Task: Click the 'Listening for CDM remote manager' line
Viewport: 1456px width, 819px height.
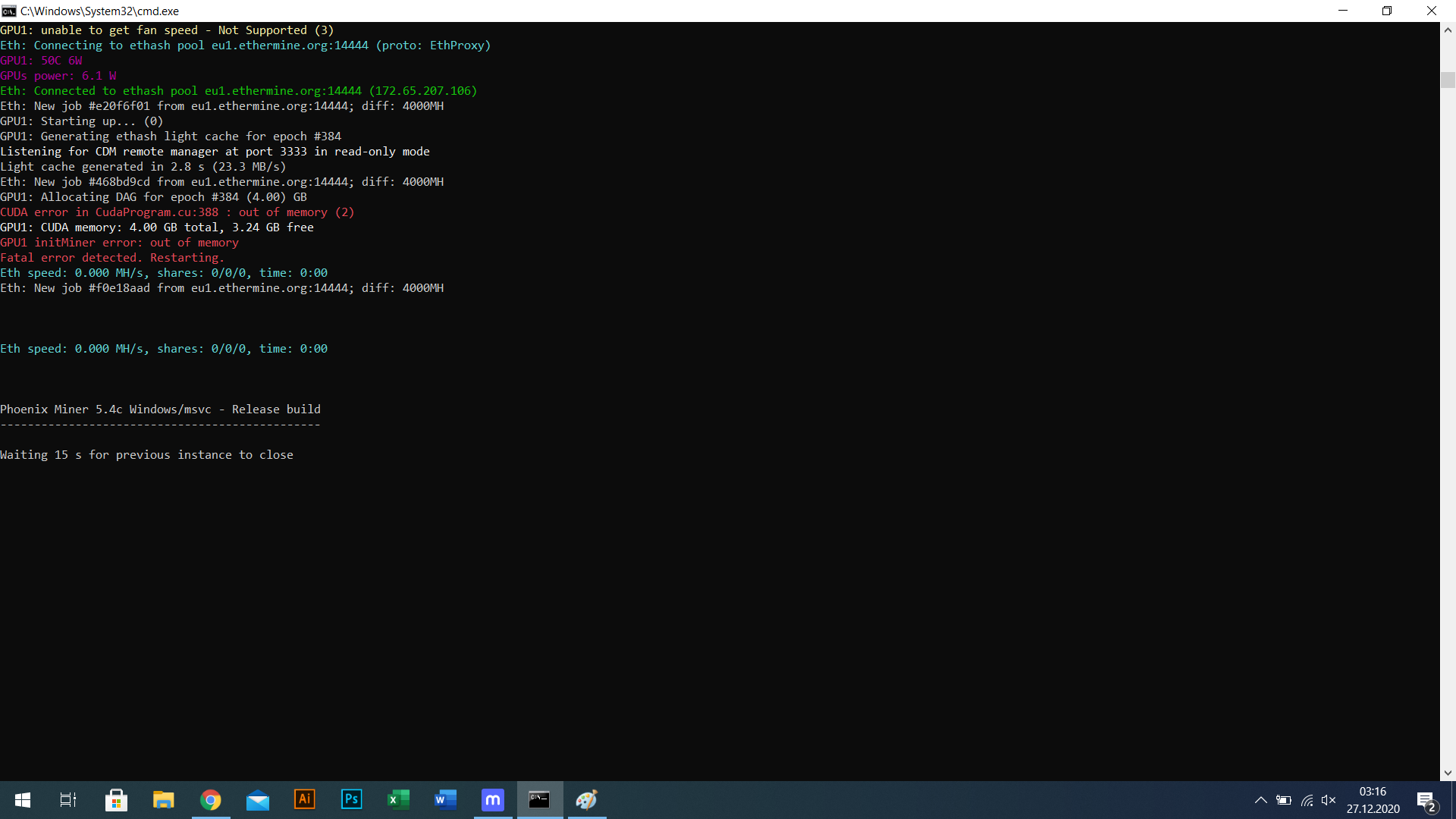Action: click(x=215, y=152)
